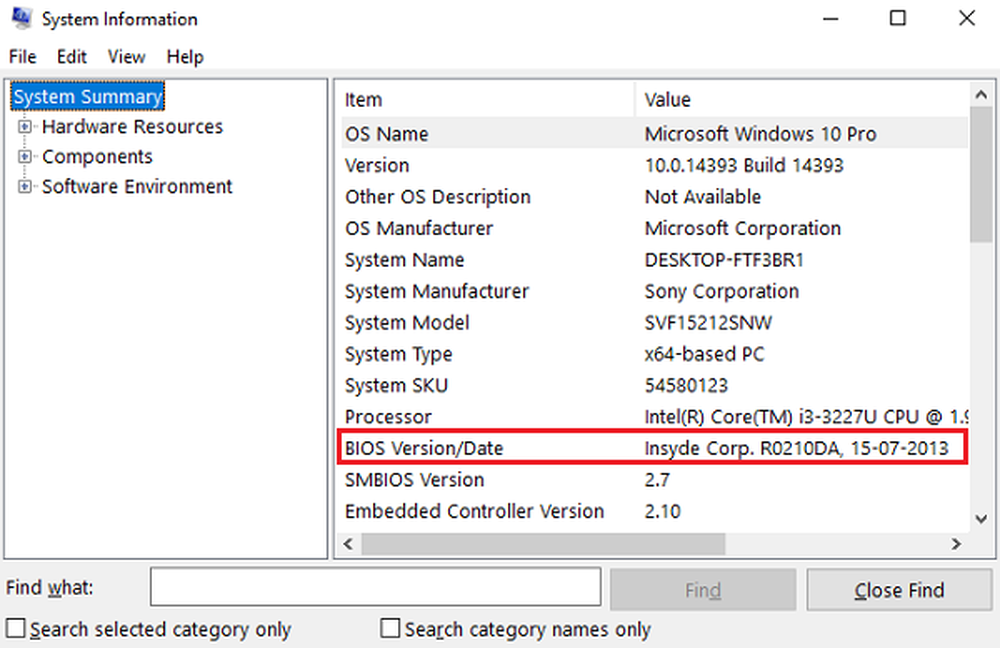Open the Help menu

click(x=185, y=57)
